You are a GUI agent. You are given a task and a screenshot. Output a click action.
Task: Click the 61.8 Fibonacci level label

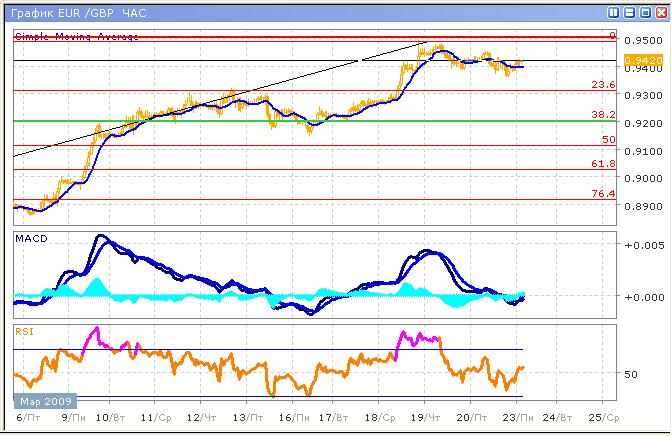603,163
